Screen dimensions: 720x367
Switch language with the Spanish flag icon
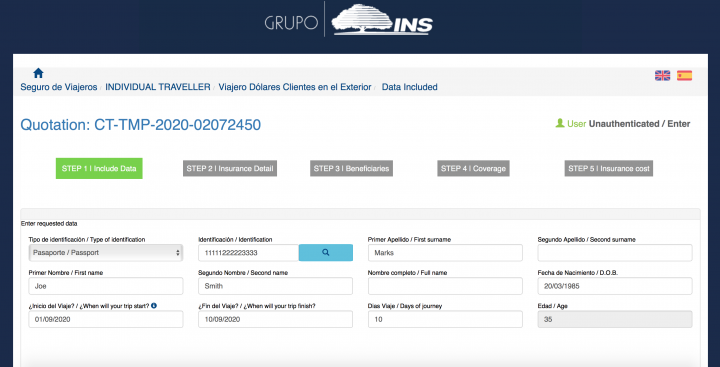tap(684, 76)
